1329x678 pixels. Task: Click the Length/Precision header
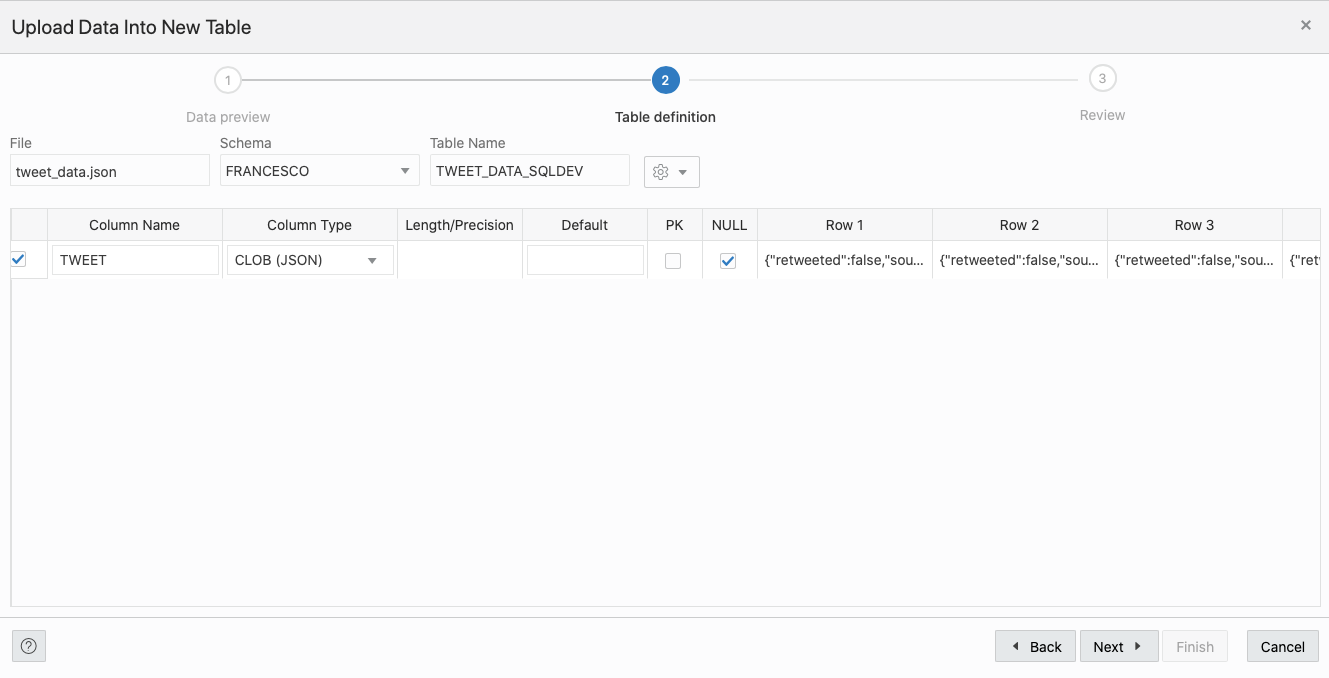(x=460, y=225)
